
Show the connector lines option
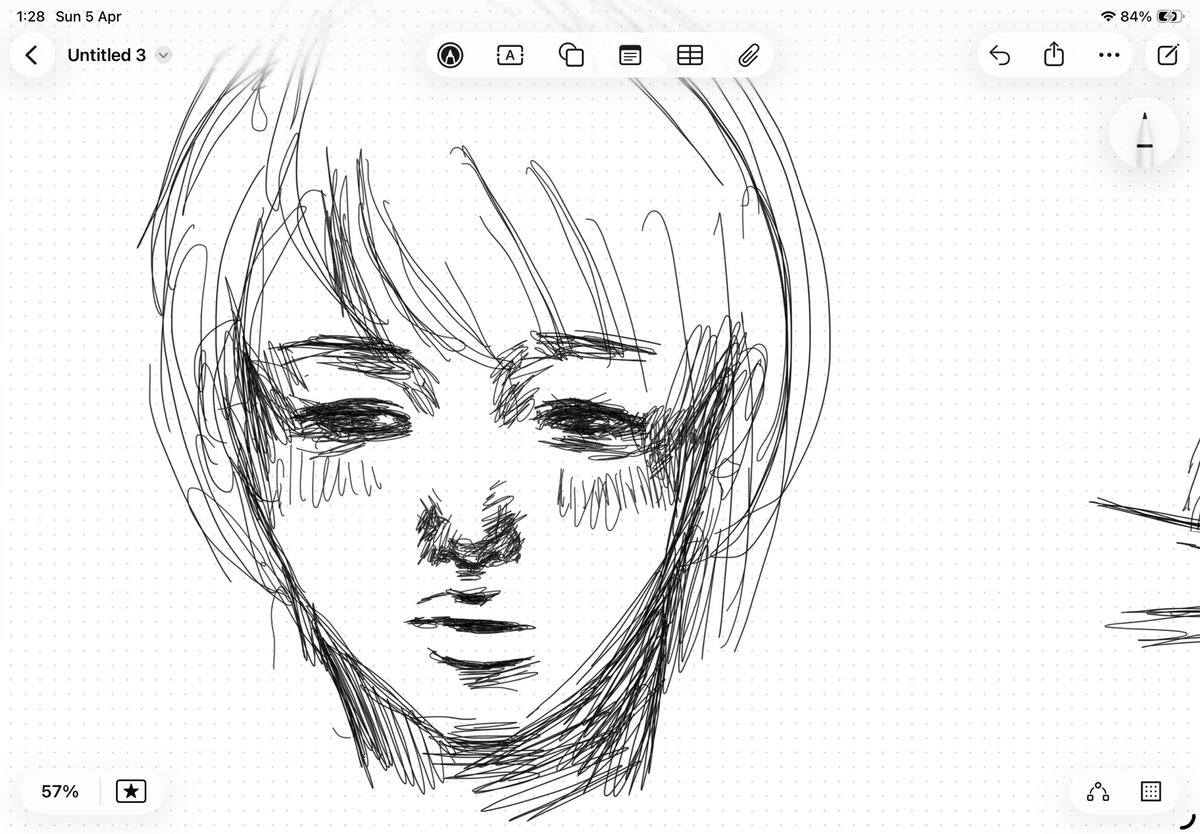click(x=1098, y=792)
